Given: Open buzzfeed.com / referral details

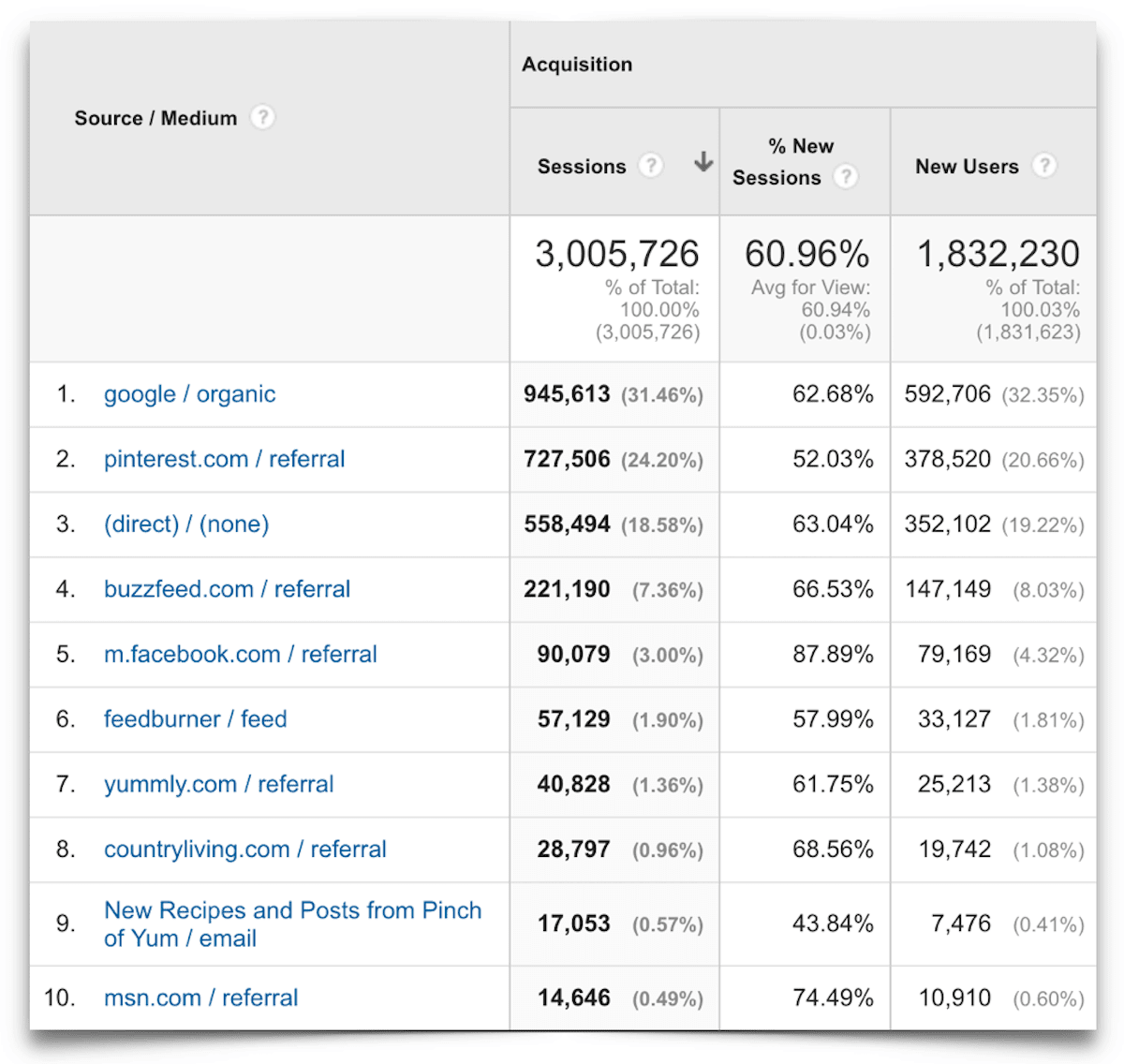Looking at the screenshot, I should [227, 589].
